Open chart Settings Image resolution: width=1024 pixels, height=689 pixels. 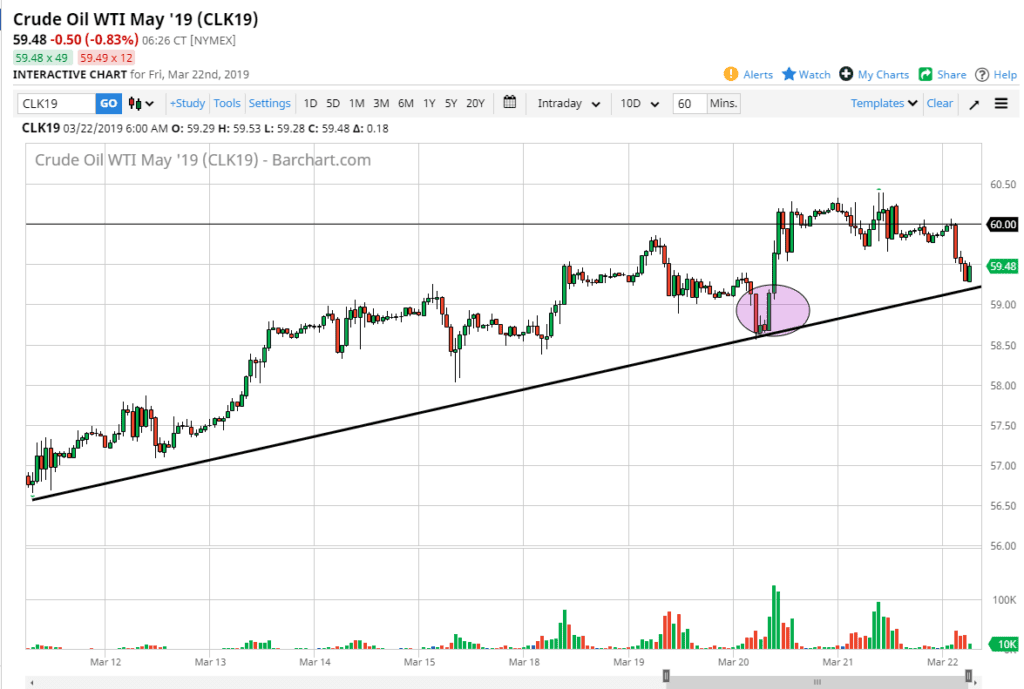pos(269,104)
